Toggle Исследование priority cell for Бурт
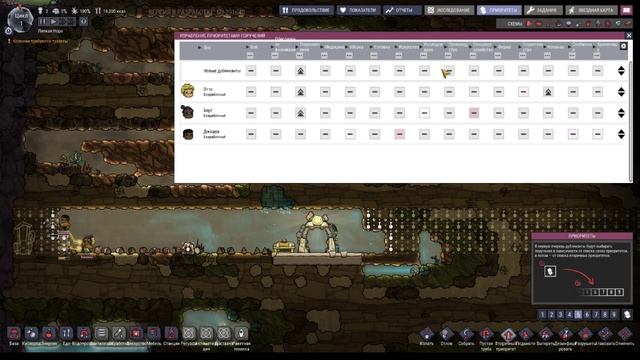The width and height of the screenshot is (640, 360). point(424,113)
